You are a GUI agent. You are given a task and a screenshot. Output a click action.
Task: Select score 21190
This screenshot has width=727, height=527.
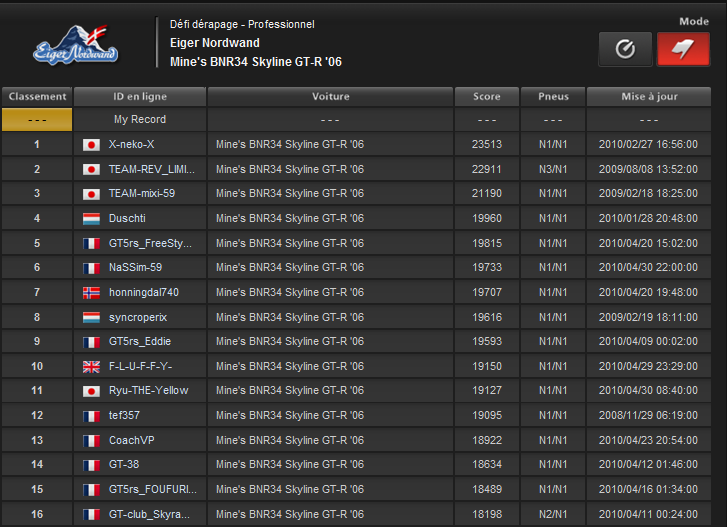pos(487,194)
